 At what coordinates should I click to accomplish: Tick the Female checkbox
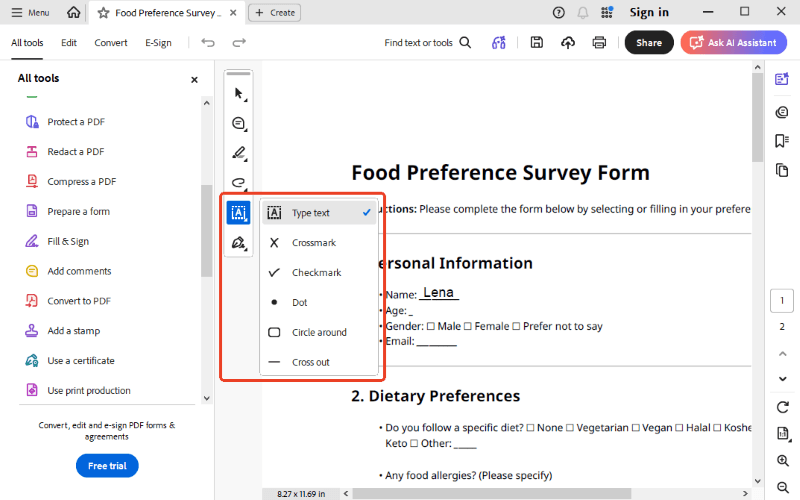(468, 327)
